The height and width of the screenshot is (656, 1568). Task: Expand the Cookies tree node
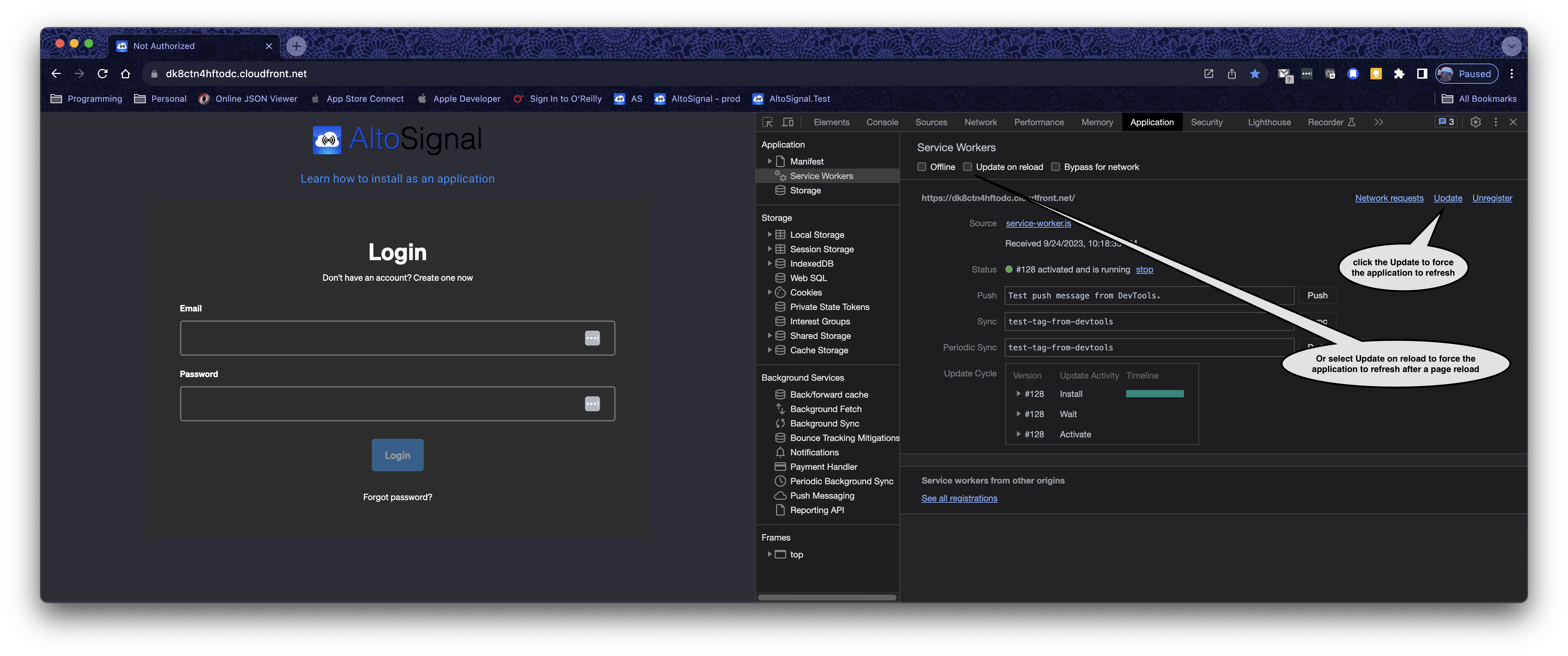pyautogui.click(x=769, y=292)
